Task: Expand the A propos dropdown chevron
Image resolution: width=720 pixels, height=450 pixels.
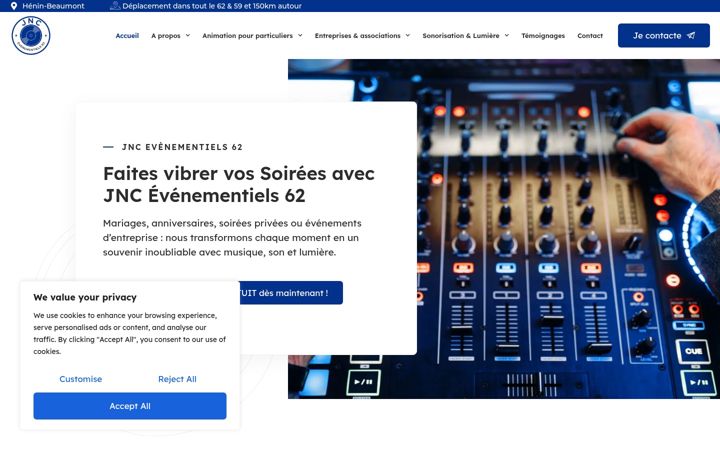Action: tap(188, 35)
